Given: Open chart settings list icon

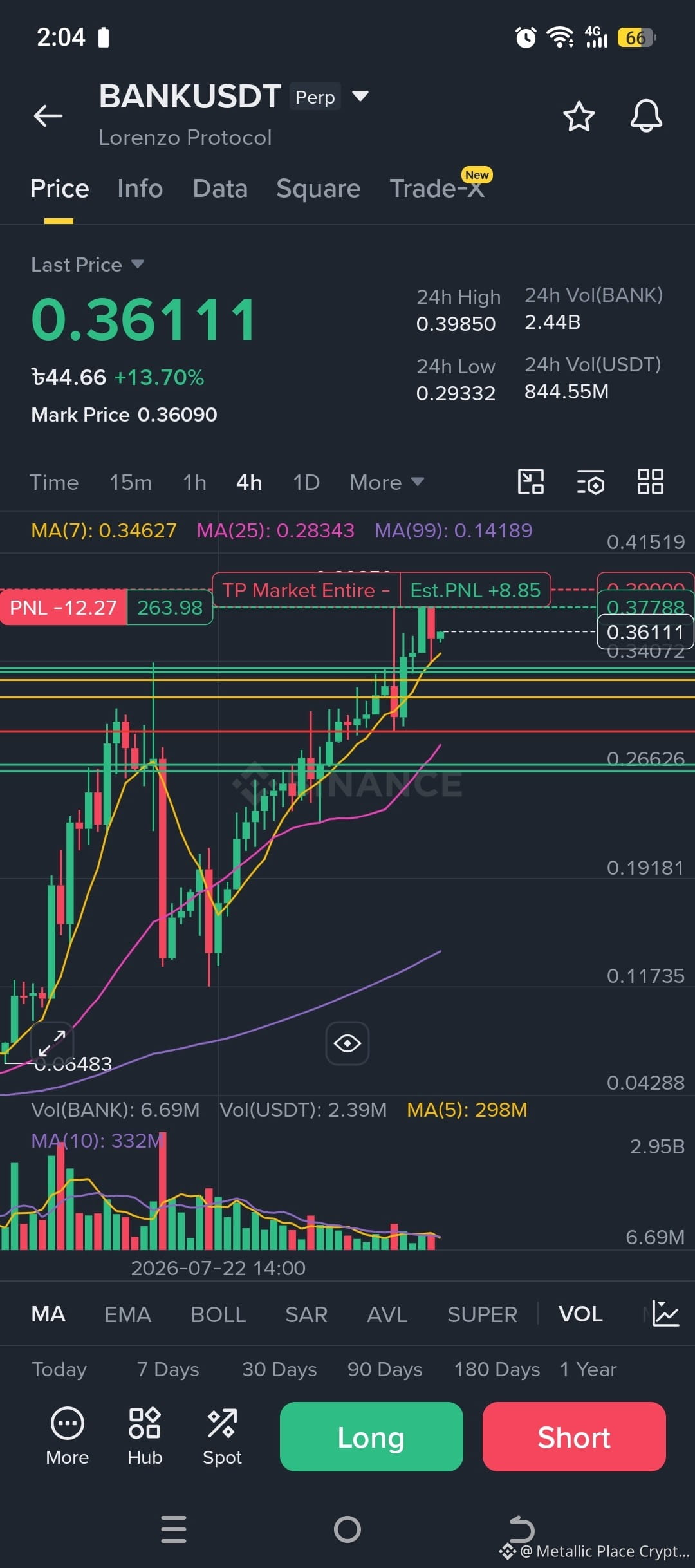Looking at the screenshot, I should 590,481.
